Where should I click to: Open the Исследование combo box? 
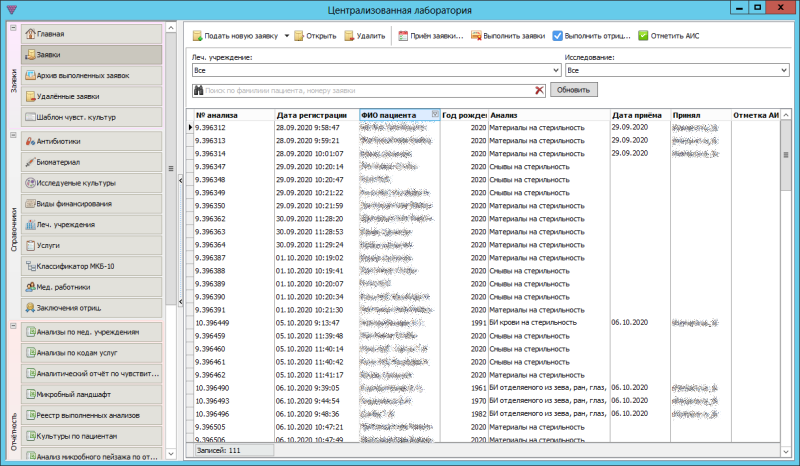click(x=783, y=71)
